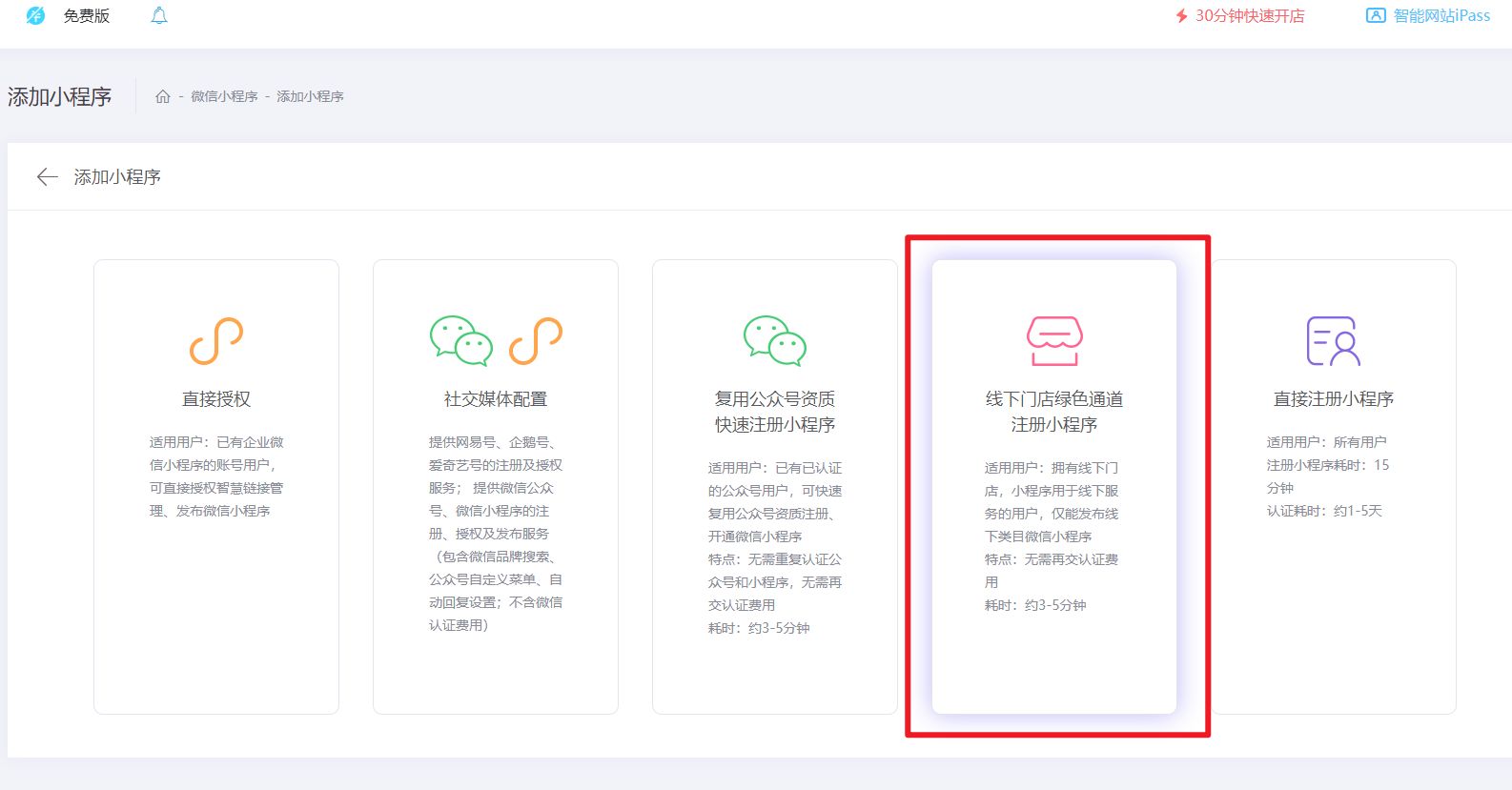
Task: Click the 添加小程序 page heading
Action: [x=60, y=96]
